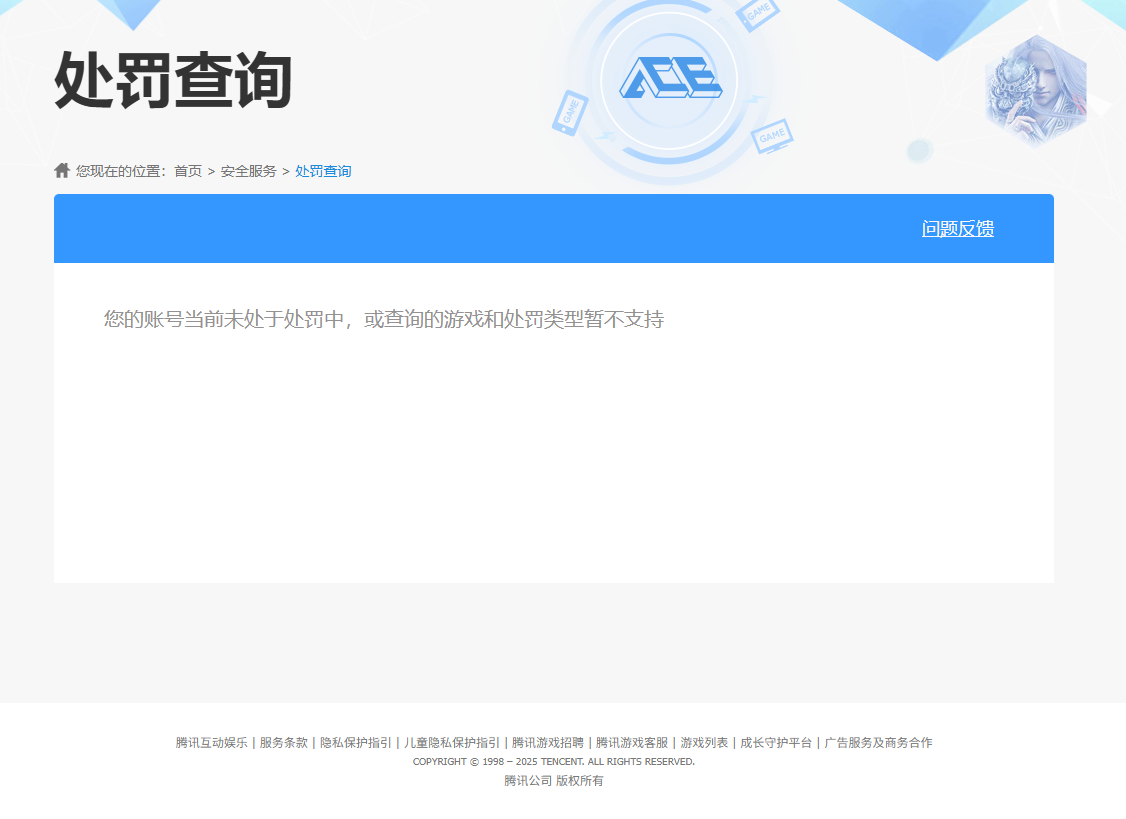Image resolution: width=1126 pixels, height=819 pixels.
Task: Open 服务条款 in the footer
Action: pos(284,743)
